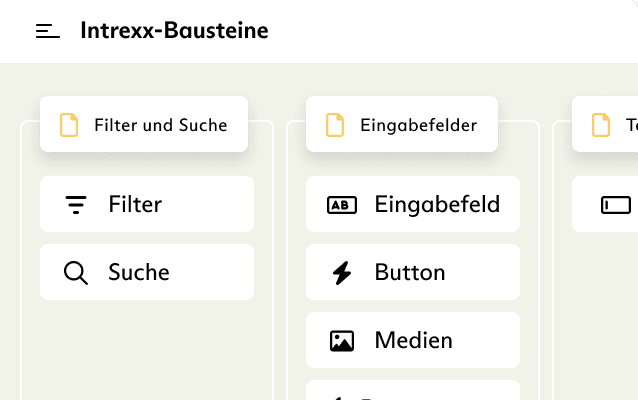
Task: Click the page icon in the third column header
Action: coord(601,125)
